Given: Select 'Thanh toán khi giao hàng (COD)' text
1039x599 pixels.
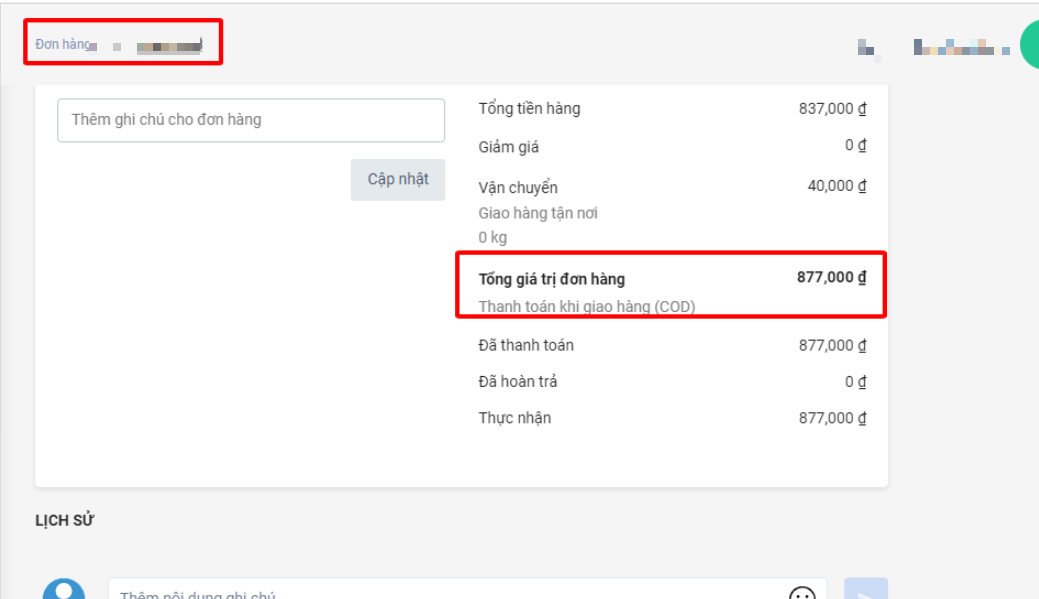Looking at the screenshot, I should (x=587, y=307).
